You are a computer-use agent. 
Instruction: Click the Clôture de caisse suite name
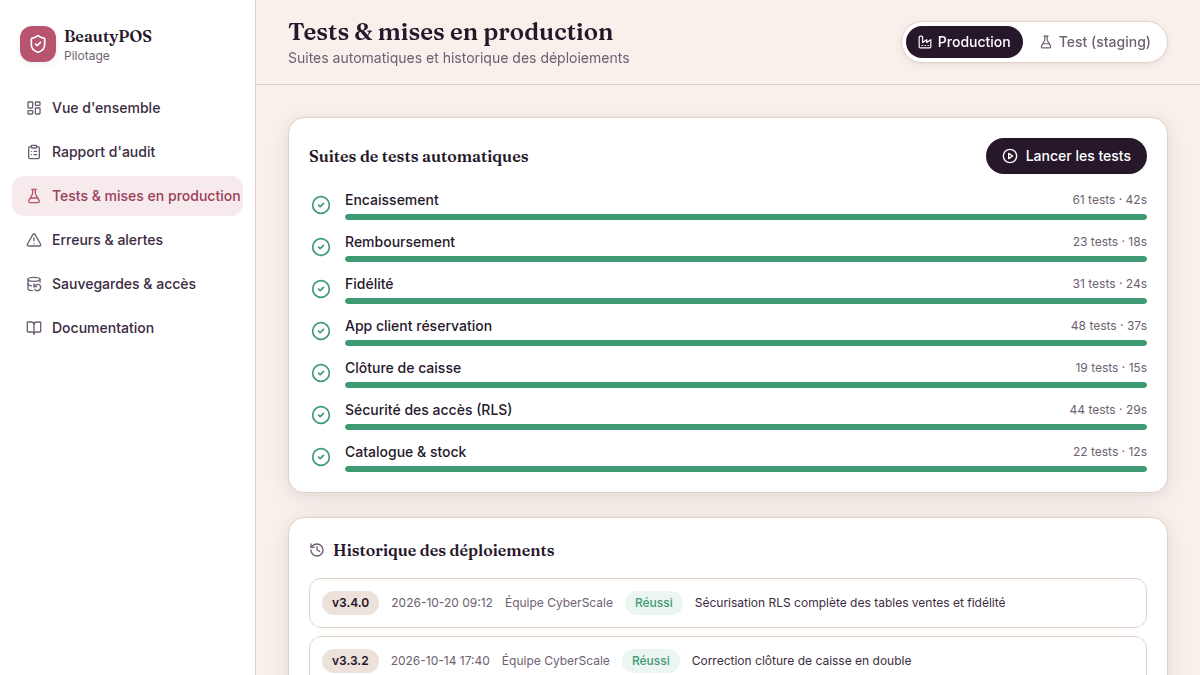click(x=403, y=368)
